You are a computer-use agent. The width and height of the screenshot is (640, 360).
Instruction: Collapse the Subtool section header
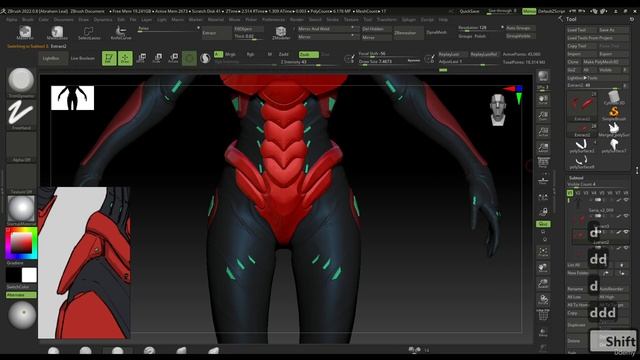pos(576,178)
